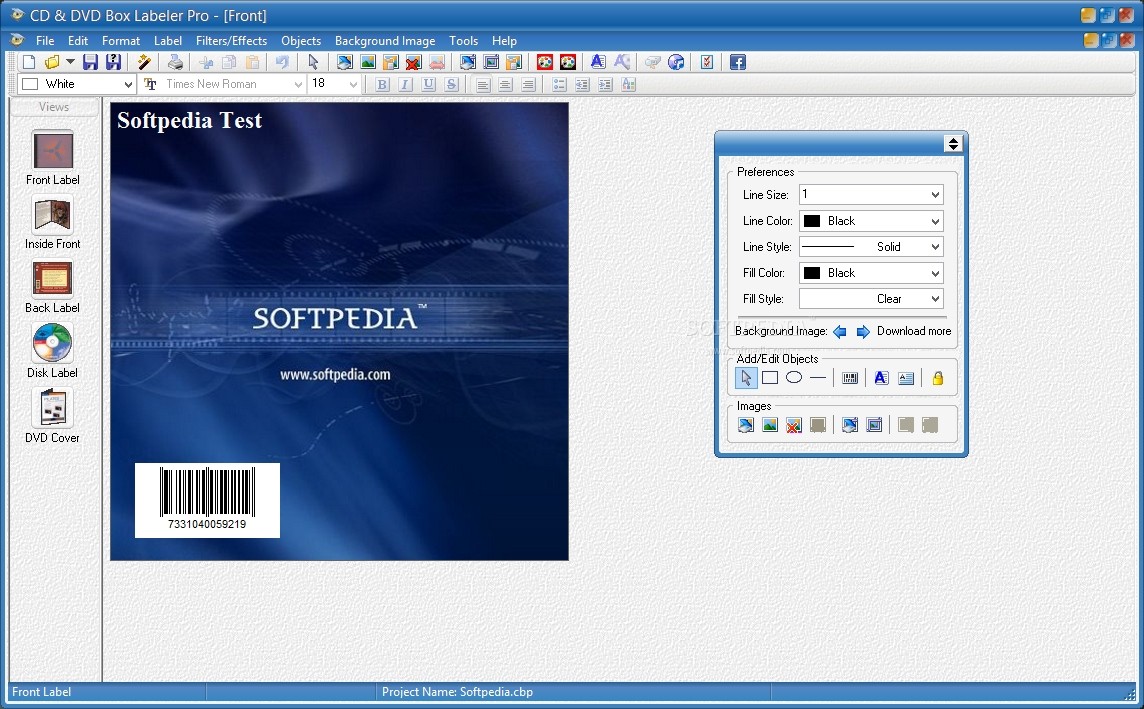This screenshot has width=1144, height=709.
Task: Open the Tools menu
Action: (464, 41)
